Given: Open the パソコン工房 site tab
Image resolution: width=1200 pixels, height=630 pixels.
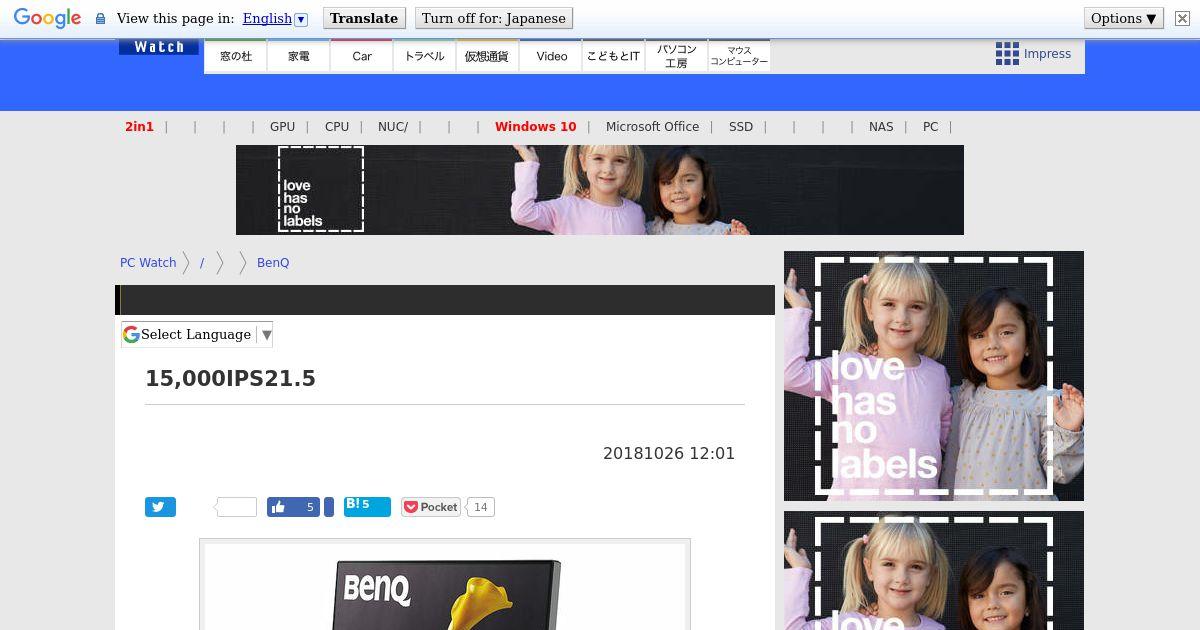Looking at the screenshot, I should point(677,56).
